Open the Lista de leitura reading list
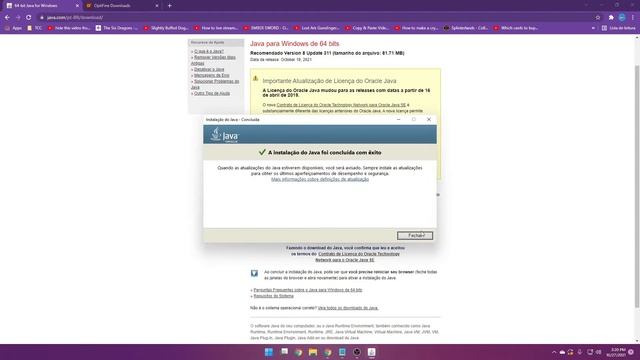The image size is (640, 360). pyautogui.click(x=618, y=28)
